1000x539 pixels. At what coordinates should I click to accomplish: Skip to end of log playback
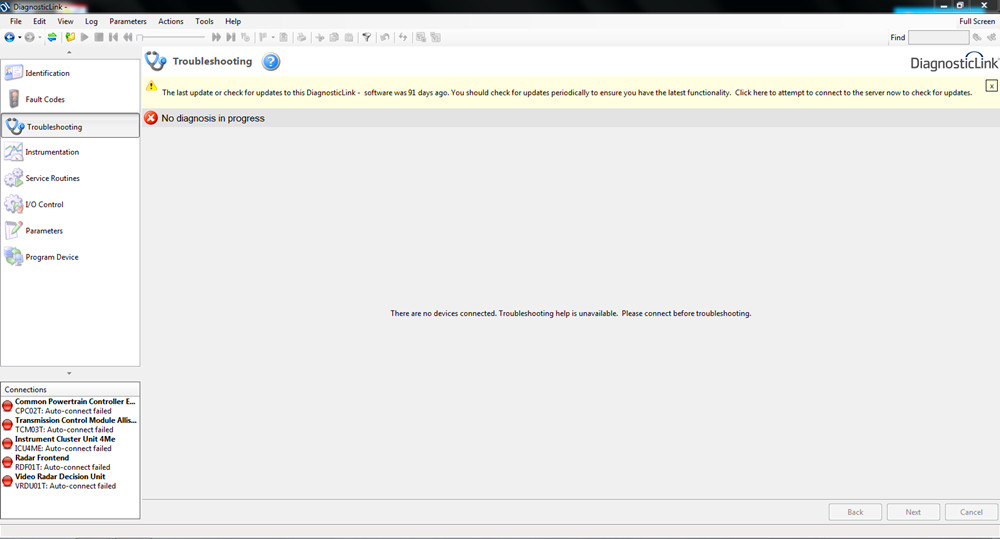pos(231,38)
